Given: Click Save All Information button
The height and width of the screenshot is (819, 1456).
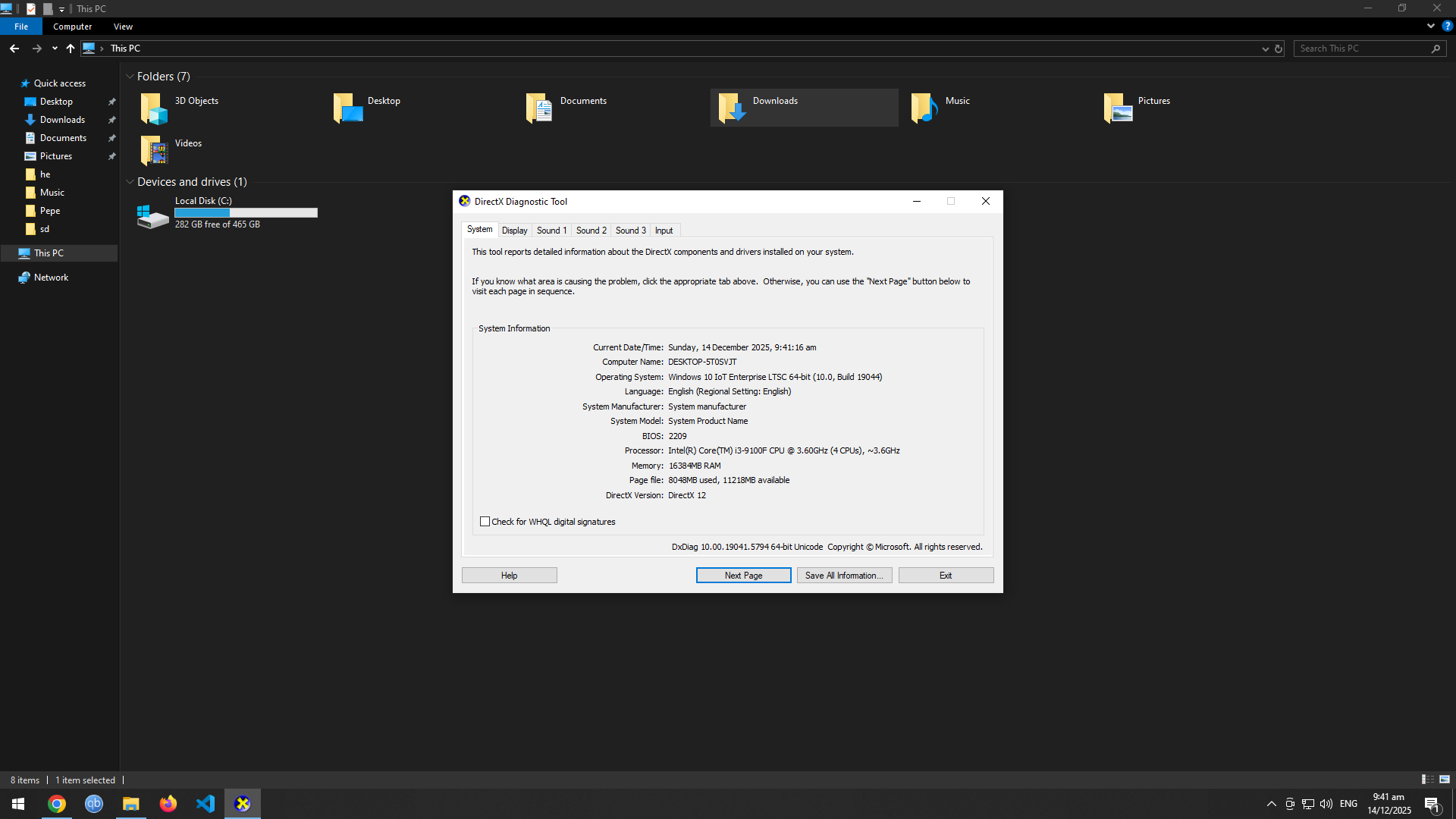Looking at the screenshot, I should [x=844, y=576].
